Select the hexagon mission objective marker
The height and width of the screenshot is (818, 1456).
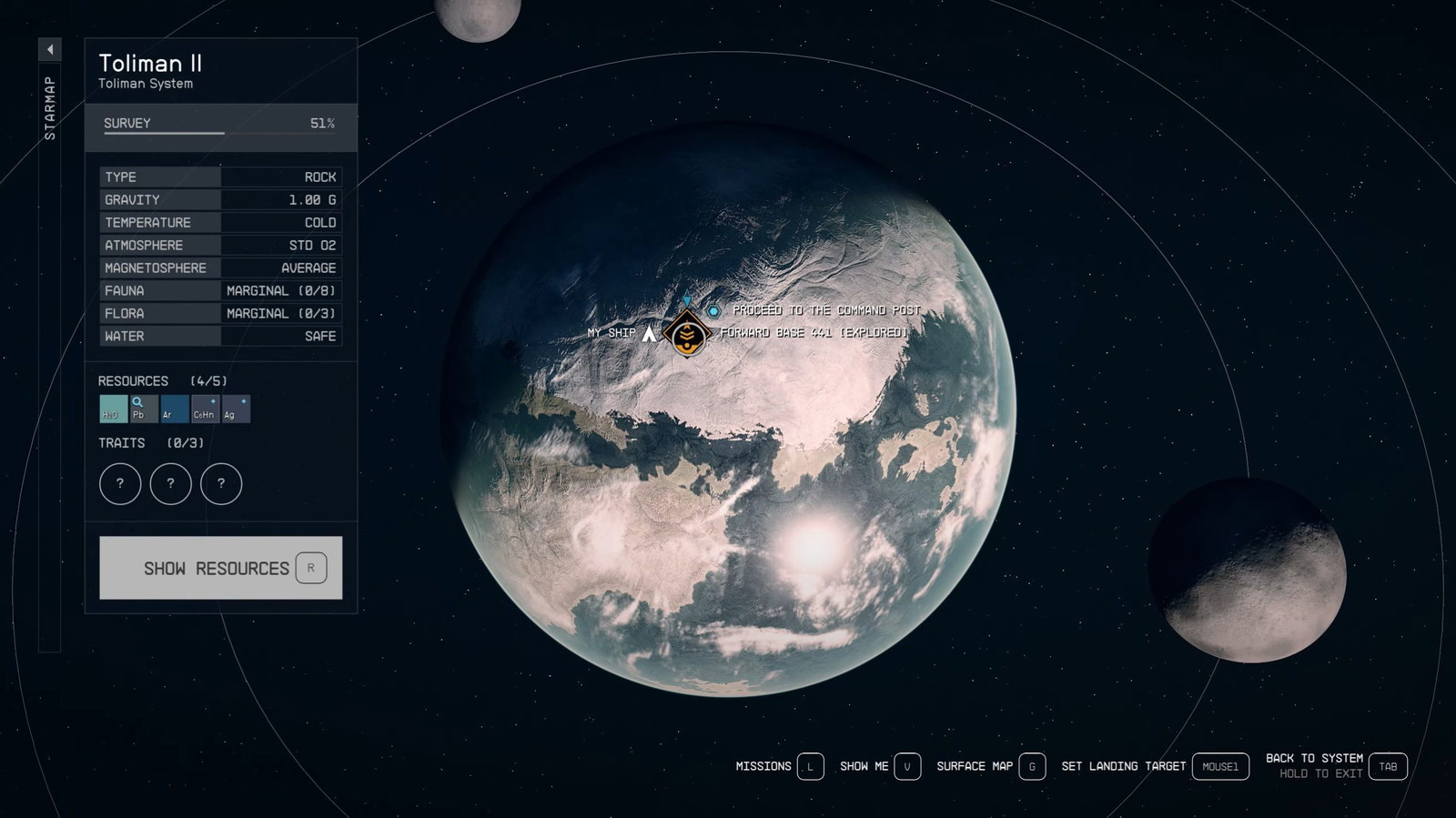[x=714, y=311]
